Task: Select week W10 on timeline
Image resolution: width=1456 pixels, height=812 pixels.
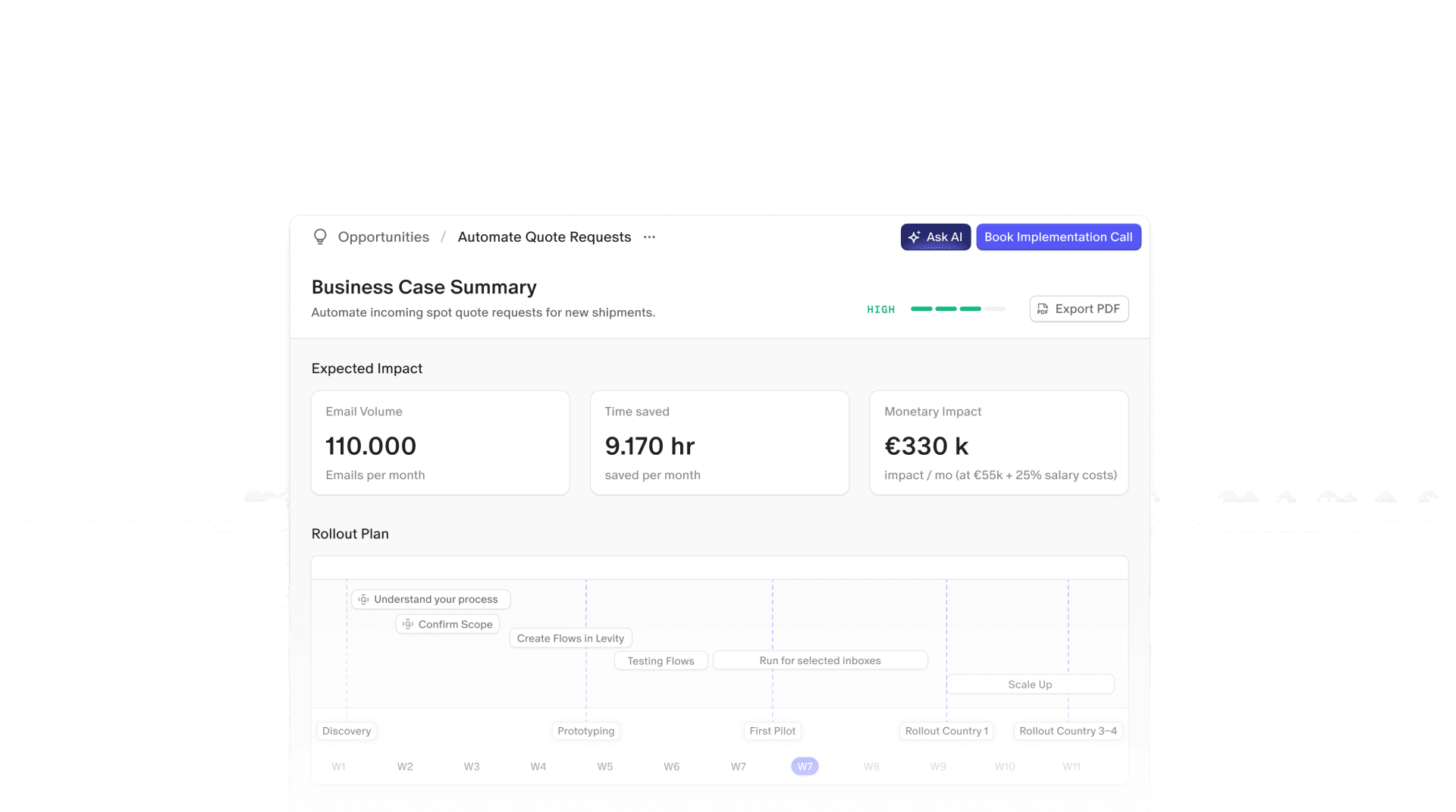Action: (1005, 767)
